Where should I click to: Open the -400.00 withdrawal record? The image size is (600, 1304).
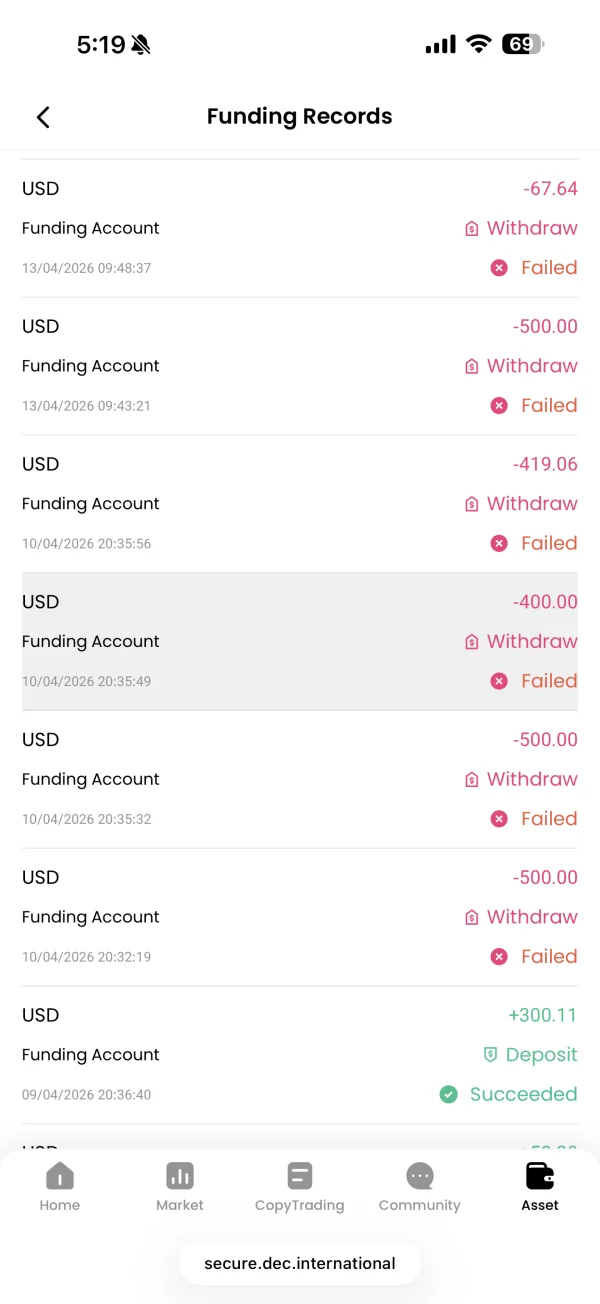click(x=300, y=641)
